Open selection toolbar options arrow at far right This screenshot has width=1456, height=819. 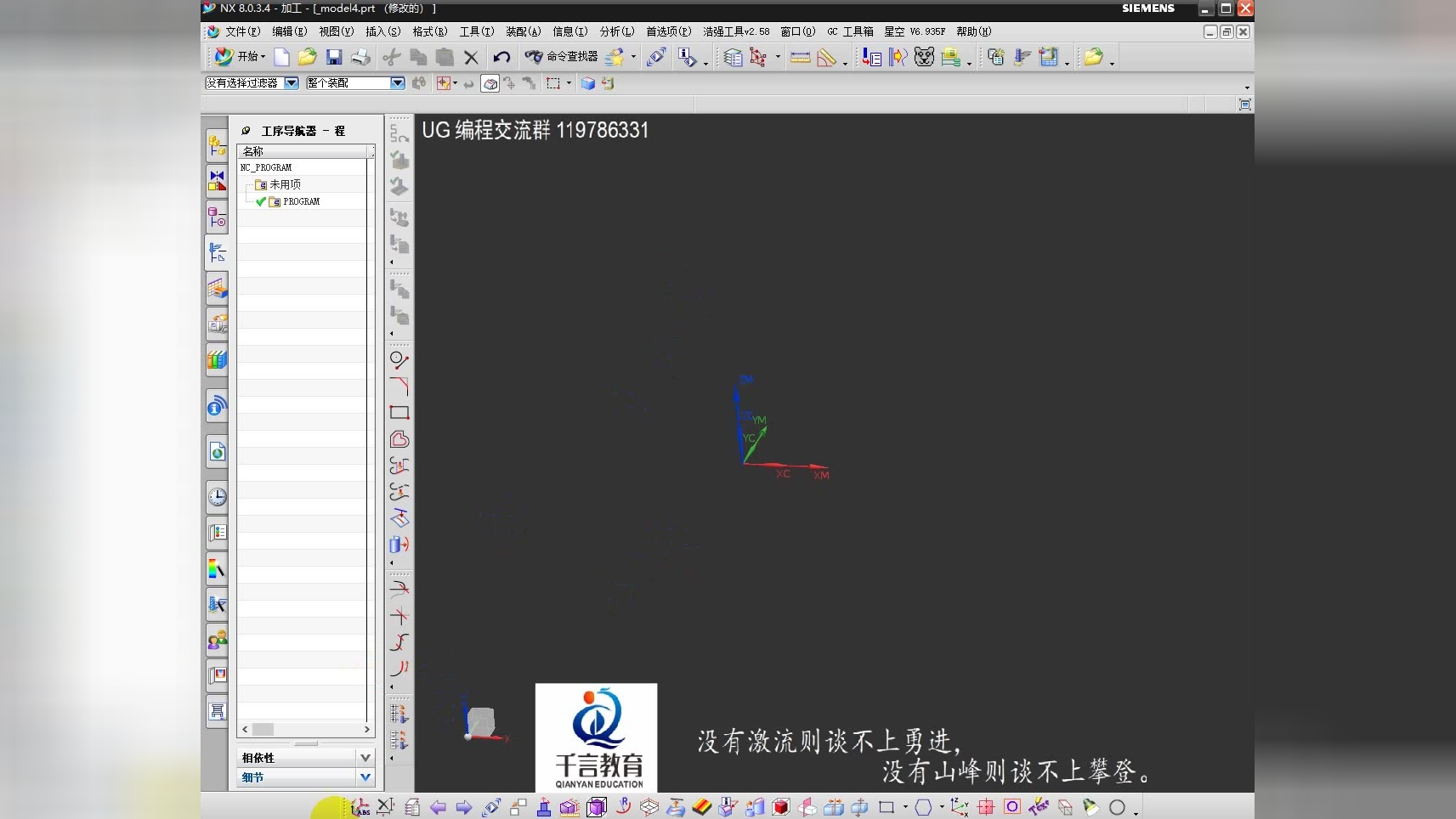pos(1247,88)
